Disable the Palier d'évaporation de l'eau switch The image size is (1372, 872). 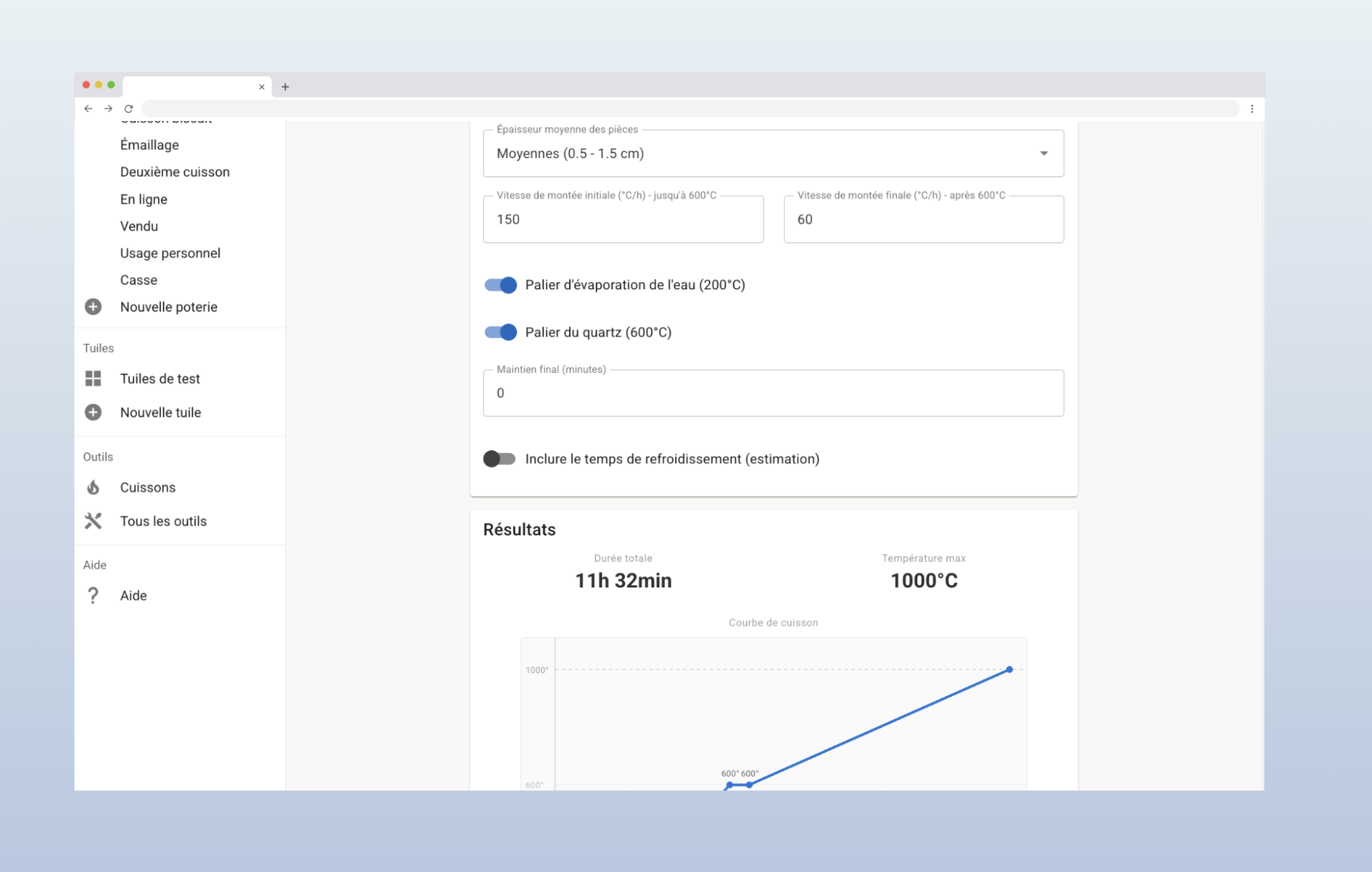(500, 285)
